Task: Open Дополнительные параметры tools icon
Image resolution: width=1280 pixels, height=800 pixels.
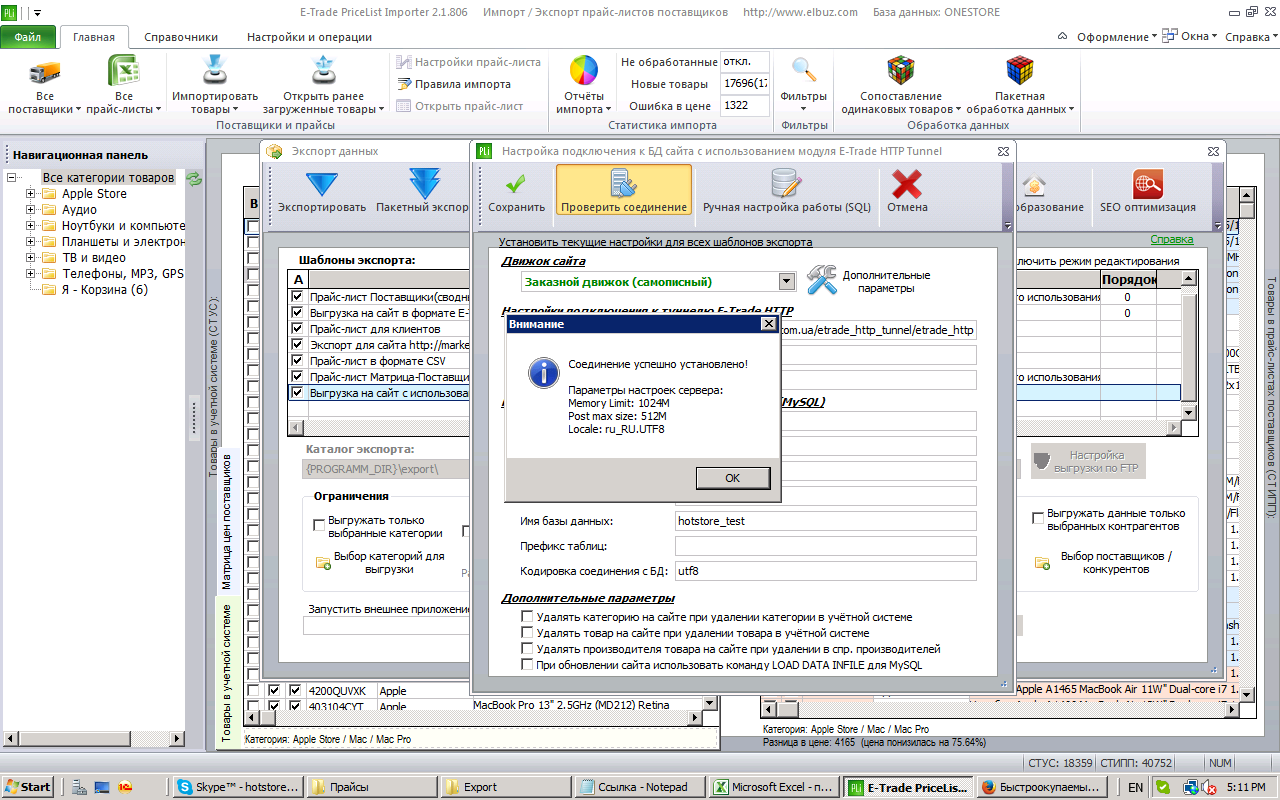Action: [822, 281]
